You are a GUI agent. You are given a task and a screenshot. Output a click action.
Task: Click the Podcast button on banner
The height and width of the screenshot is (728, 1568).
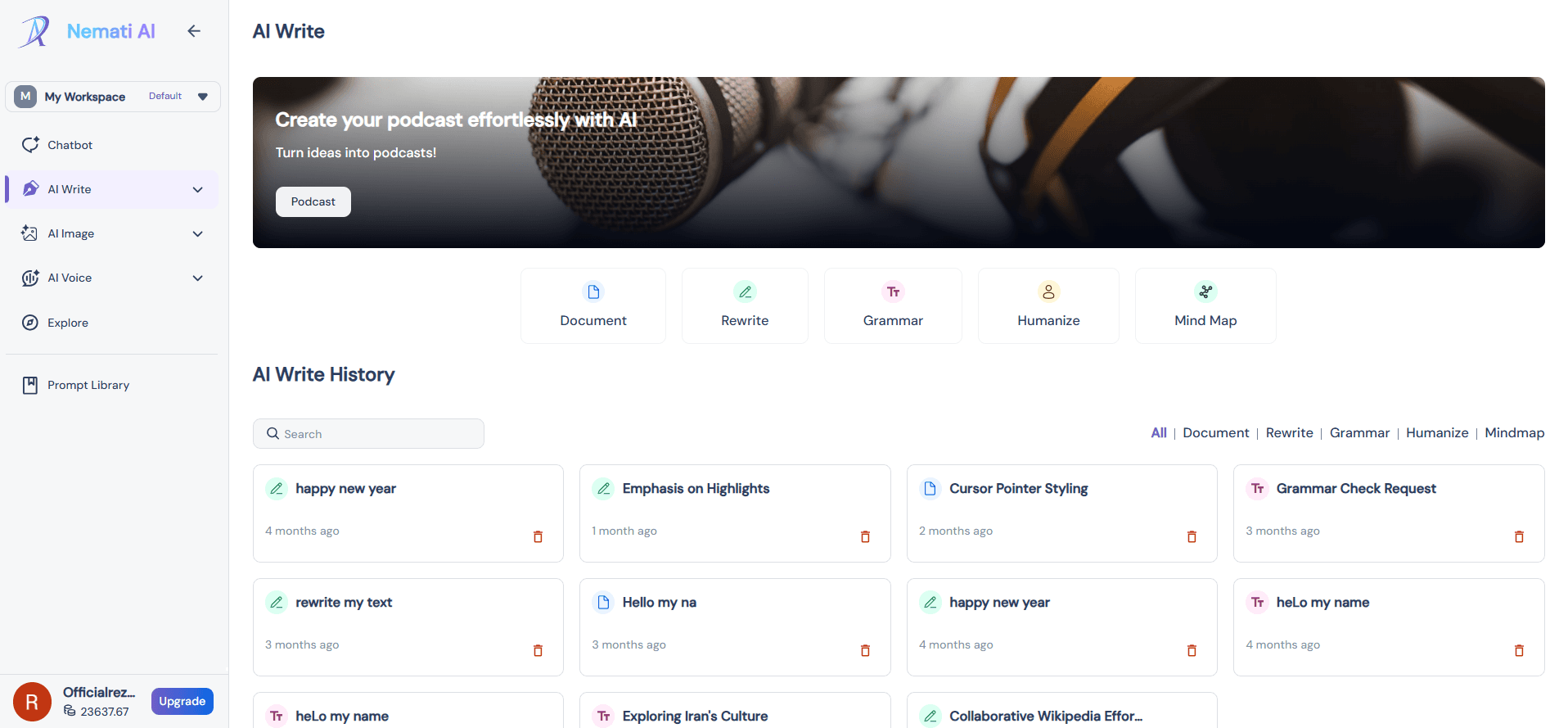coord(313,201)
